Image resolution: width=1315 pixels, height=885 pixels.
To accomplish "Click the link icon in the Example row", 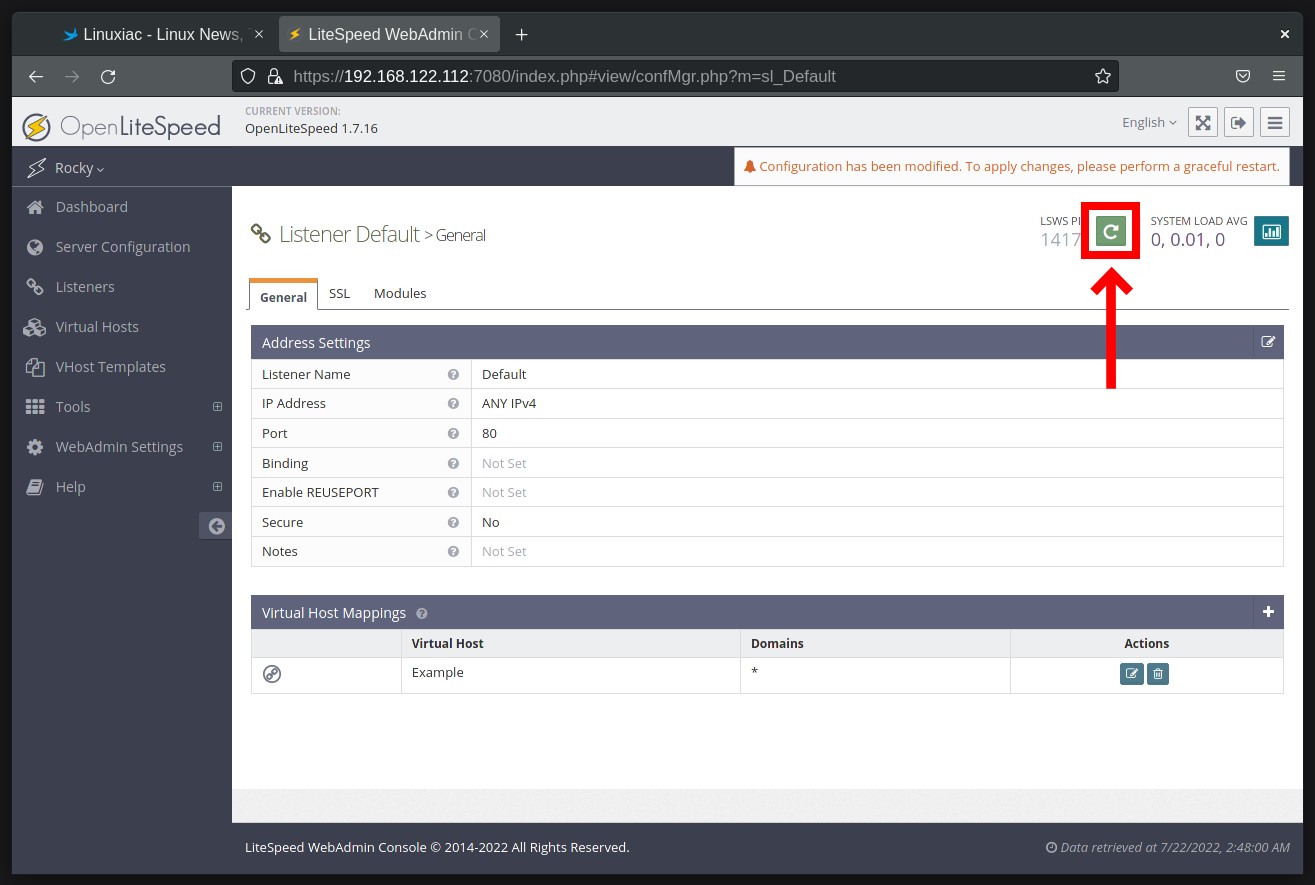I will pyautogui.click(x=272, y=674).
